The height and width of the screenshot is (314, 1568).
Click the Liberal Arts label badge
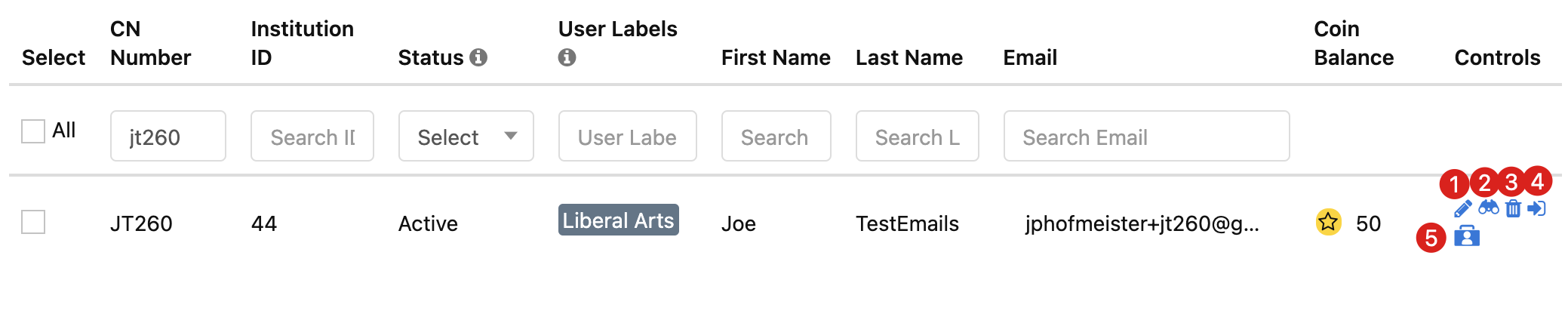(x=618, y=220)
